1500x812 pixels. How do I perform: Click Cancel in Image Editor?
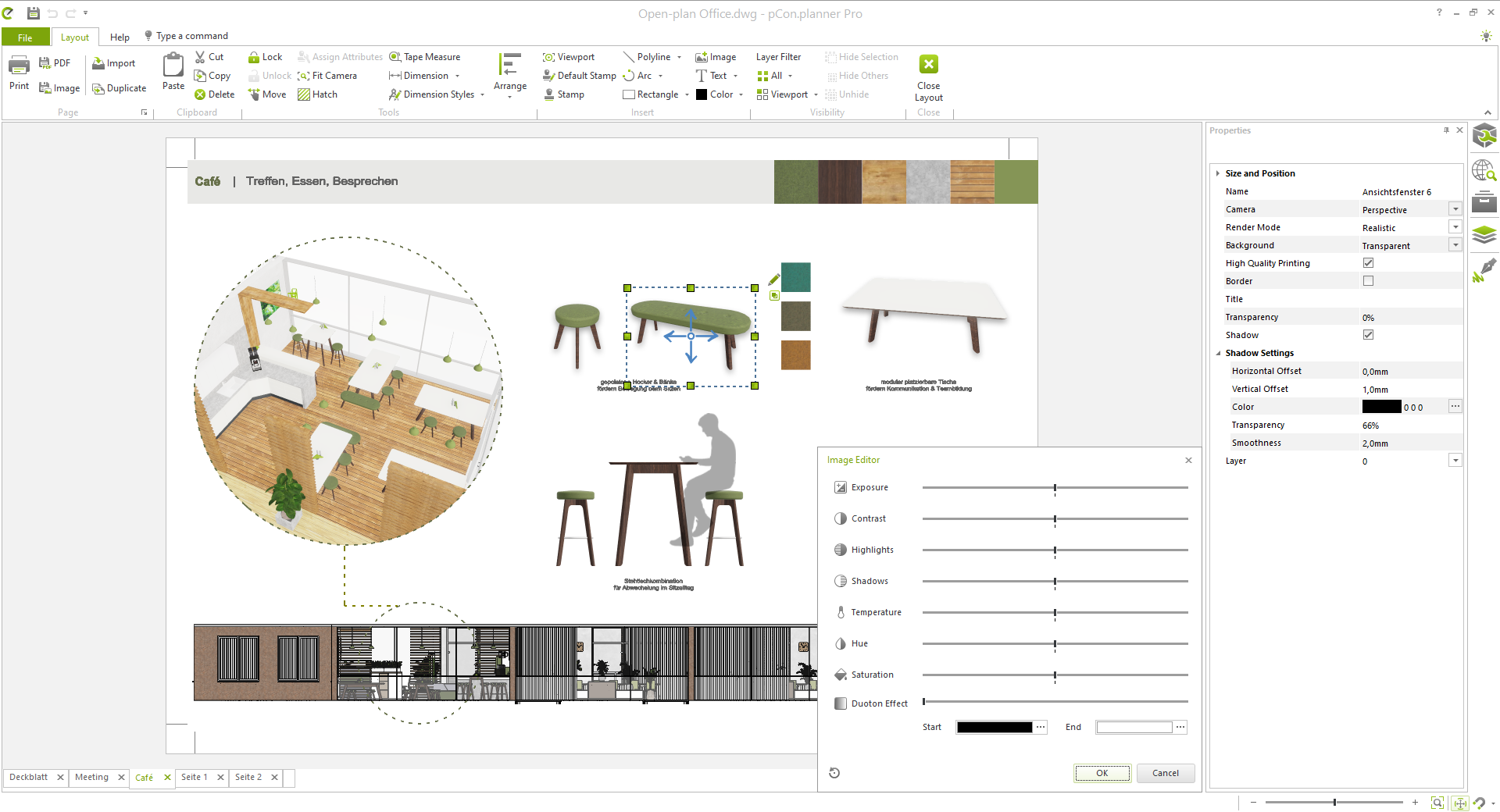(x=1166, y=773)
